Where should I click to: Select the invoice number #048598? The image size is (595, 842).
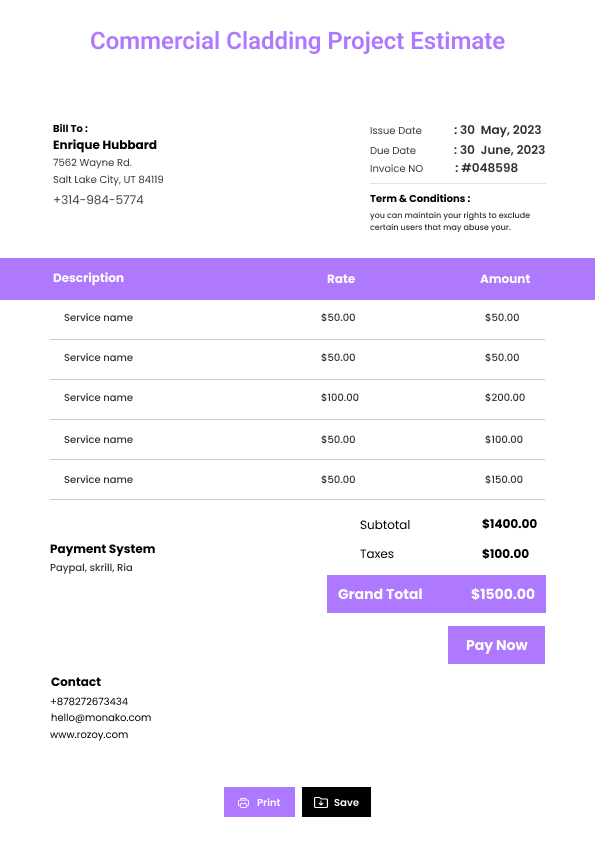pyautogui.click(x=489, y=168)
